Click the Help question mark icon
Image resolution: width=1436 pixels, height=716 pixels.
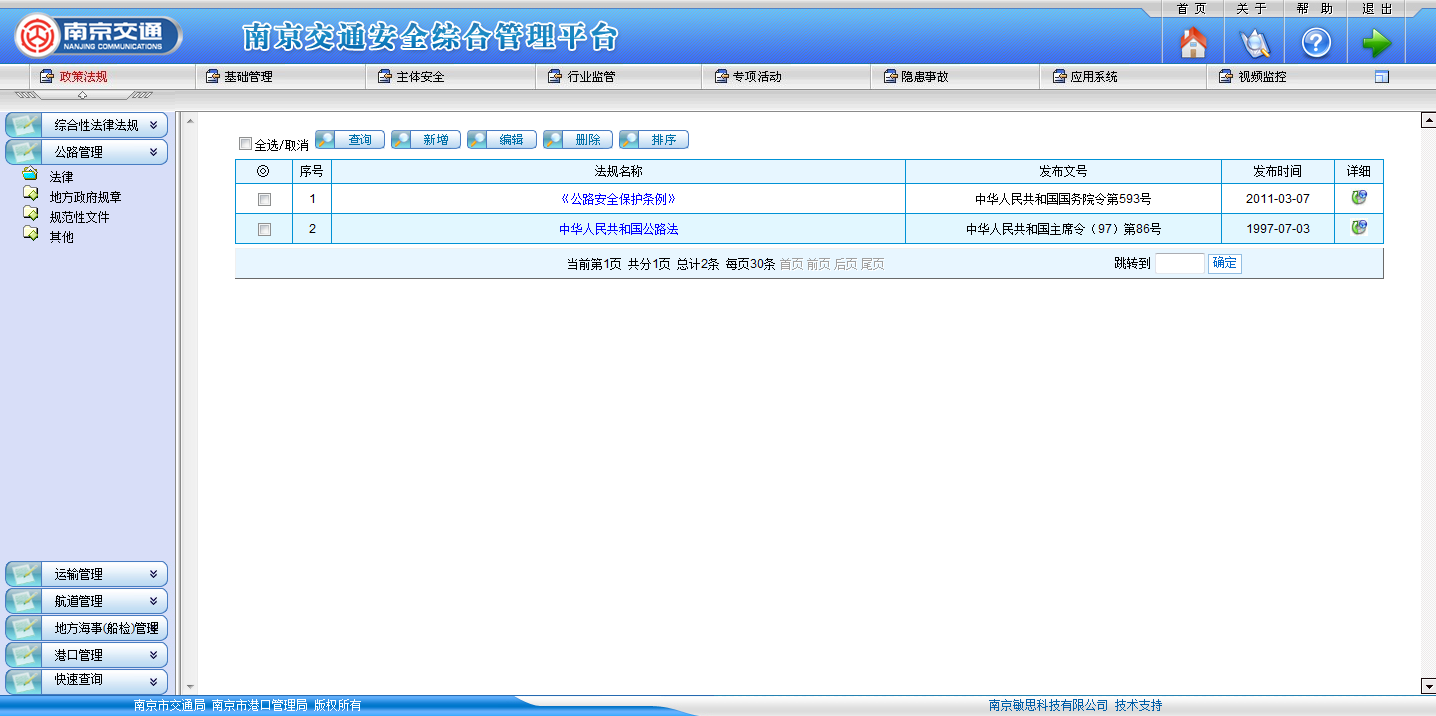(x=1315, y=43)
